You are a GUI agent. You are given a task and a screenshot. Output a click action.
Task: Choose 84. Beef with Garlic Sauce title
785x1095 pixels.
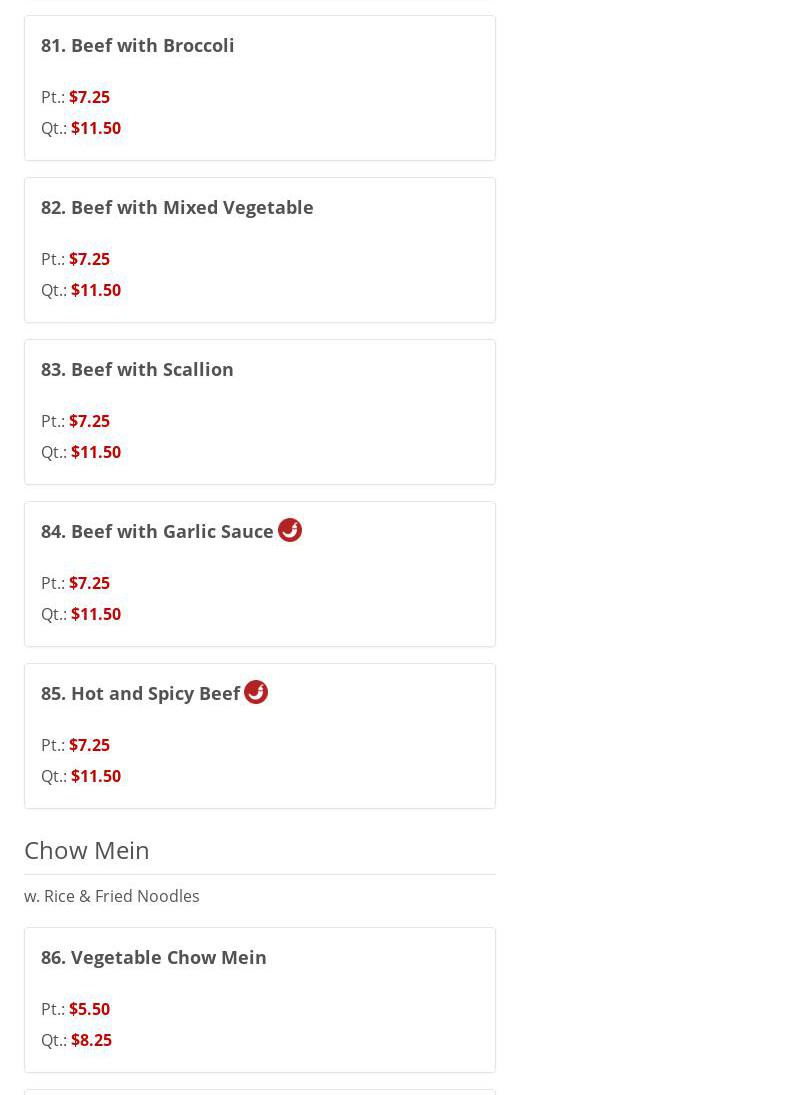pos(157,531)
